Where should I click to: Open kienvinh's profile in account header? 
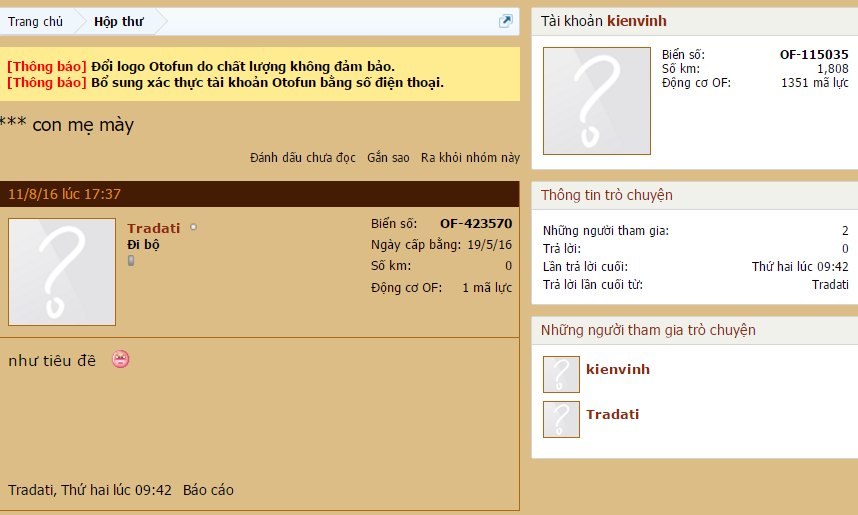coord(637,21)
